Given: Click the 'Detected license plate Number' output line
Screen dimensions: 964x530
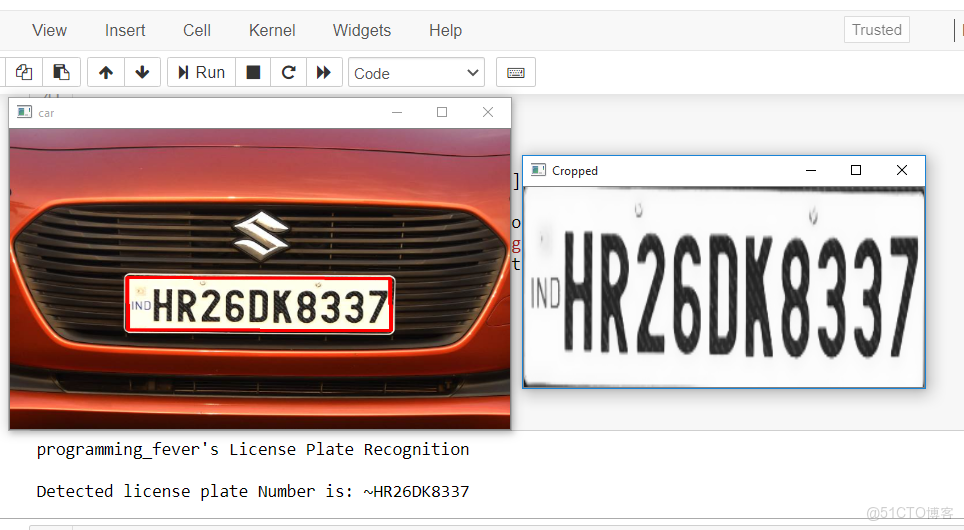Looking at the screenshot, I should pos(253,491).
